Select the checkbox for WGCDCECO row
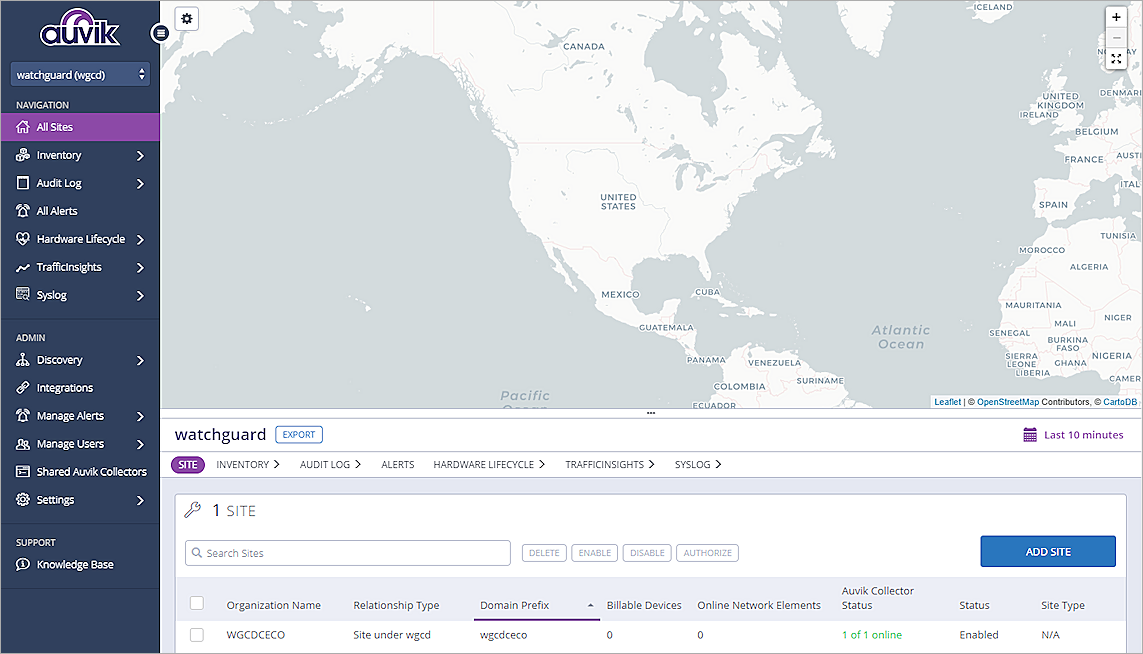Screen dimensions: 1143x654 tap(197, 634)
